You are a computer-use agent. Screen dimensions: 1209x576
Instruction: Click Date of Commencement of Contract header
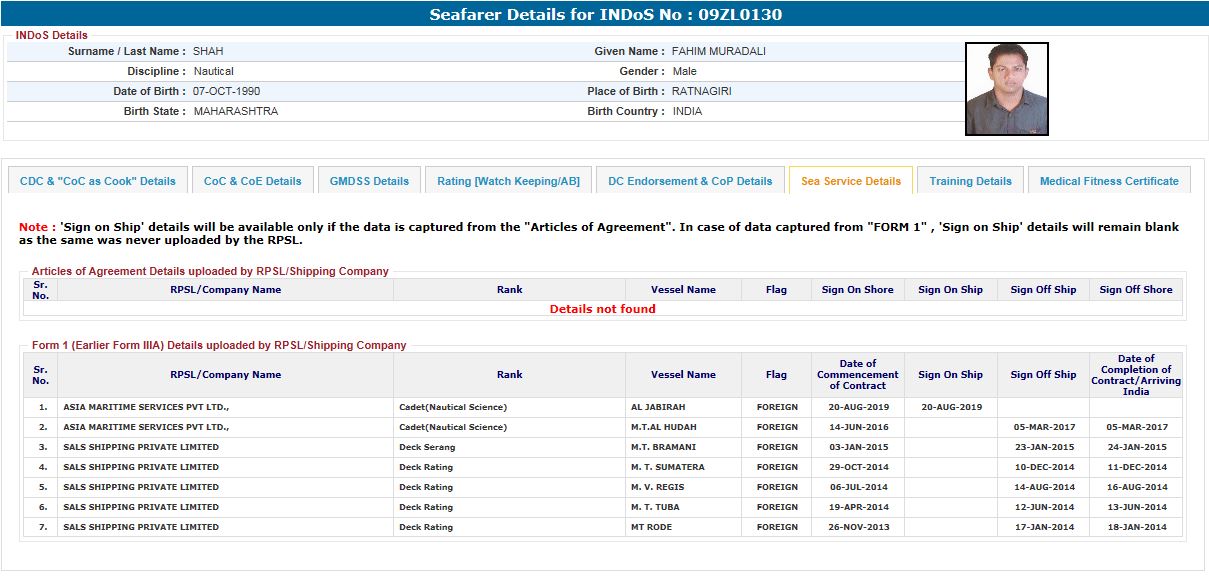coord(857,375)
